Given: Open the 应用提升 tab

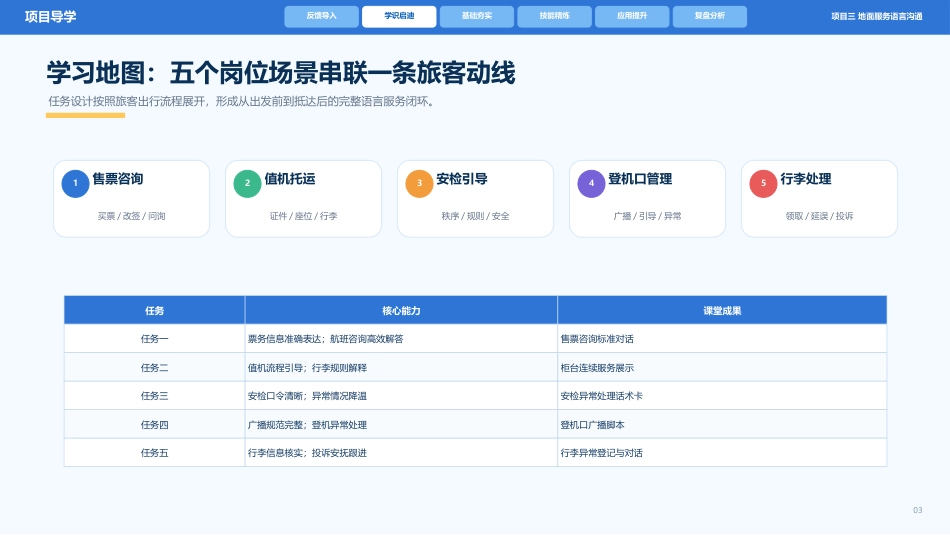Looking at the screenshot, I should tap(632, 16).
